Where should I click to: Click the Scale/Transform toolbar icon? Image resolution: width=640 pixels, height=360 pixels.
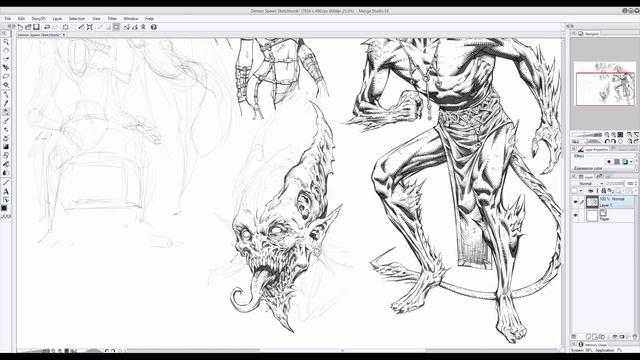(x=90, y=27)
